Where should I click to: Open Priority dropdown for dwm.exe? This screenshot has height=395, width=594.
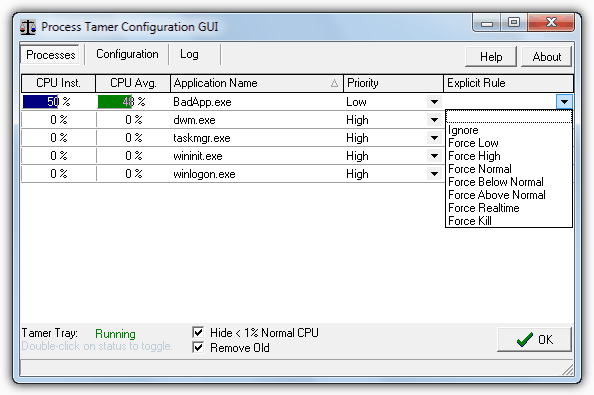(434, 120)
